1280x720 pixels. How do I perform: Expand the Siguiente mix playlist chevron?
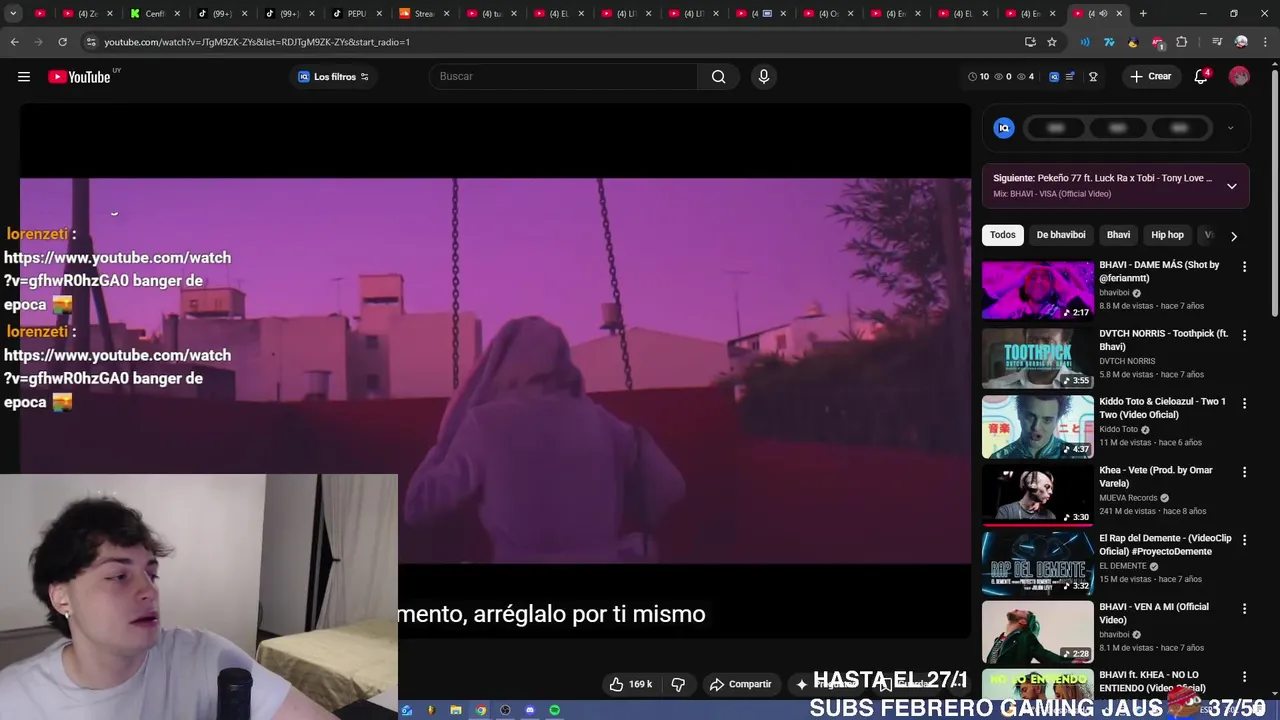click(x=1232, y=186)
